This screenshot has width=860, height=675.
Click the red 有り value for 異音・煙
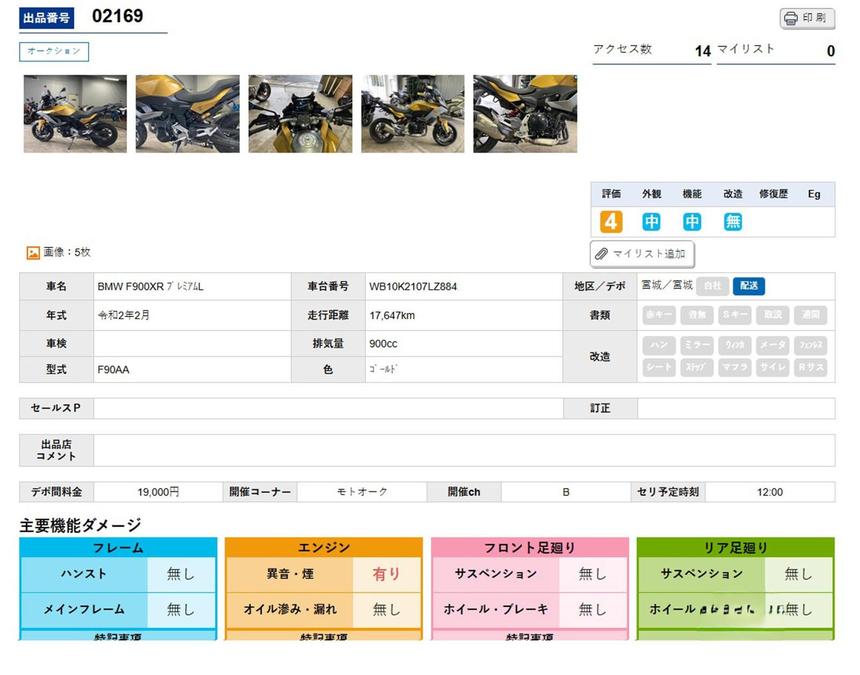(x=386, y=574)
